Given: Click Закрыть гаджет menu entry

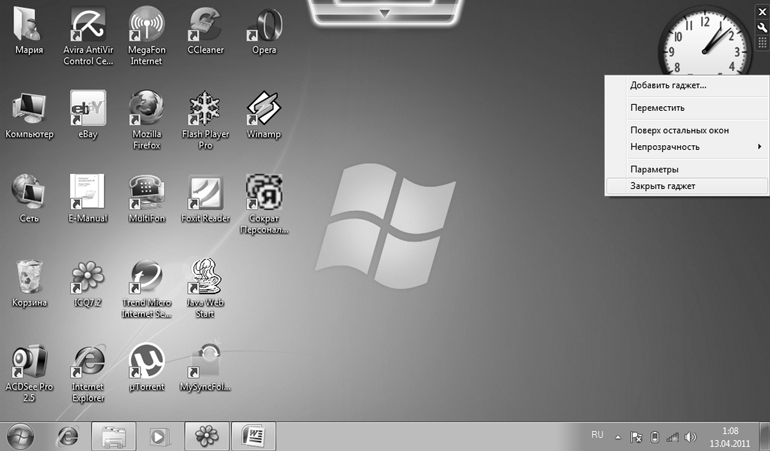Looking at the screenshot, I should coord(687,186).
